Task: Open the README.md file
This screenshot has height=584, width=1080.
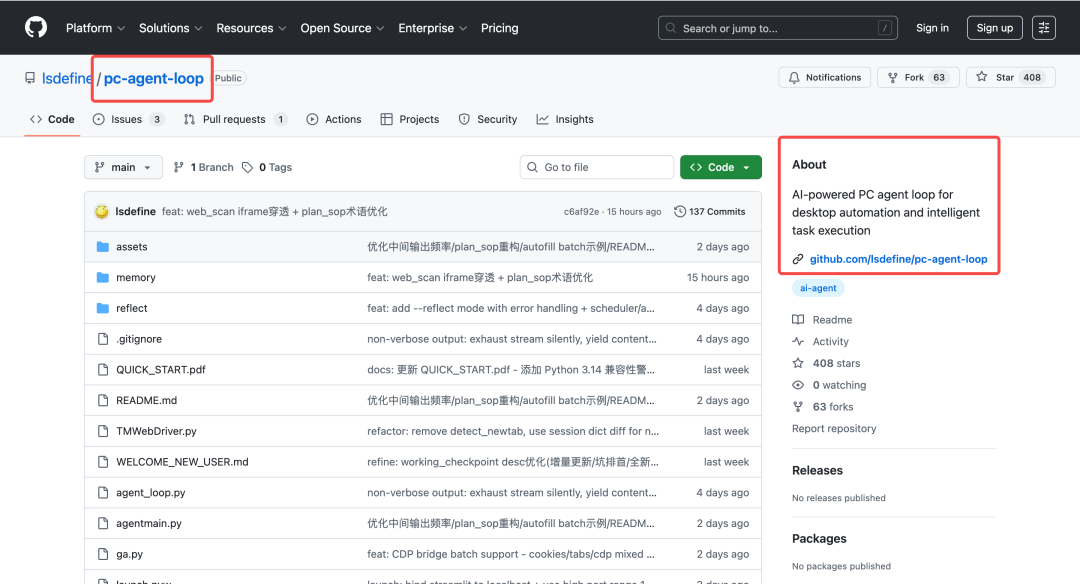Action: pos(146,401)
